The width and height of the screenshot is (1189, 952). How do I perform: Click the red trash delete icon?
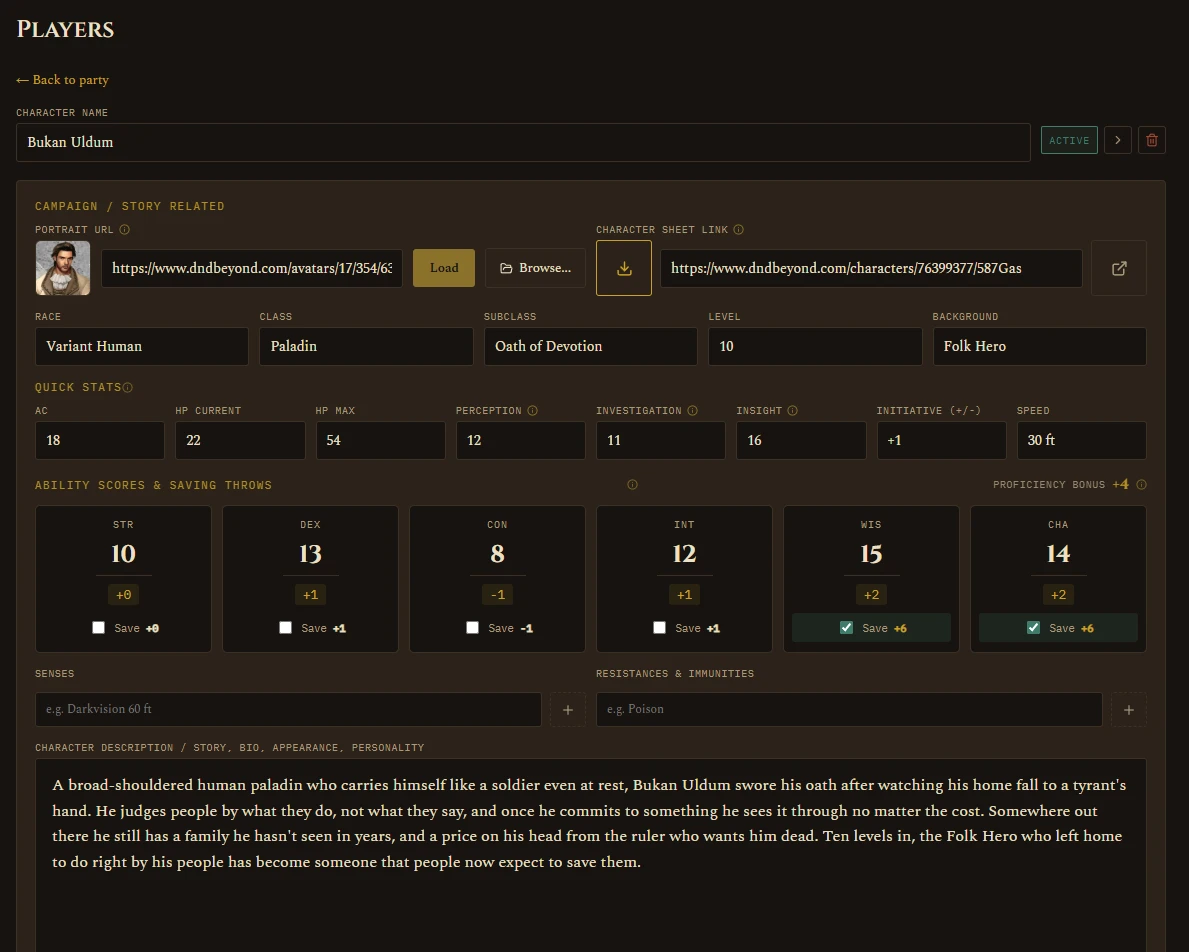tap(1151, 140)
